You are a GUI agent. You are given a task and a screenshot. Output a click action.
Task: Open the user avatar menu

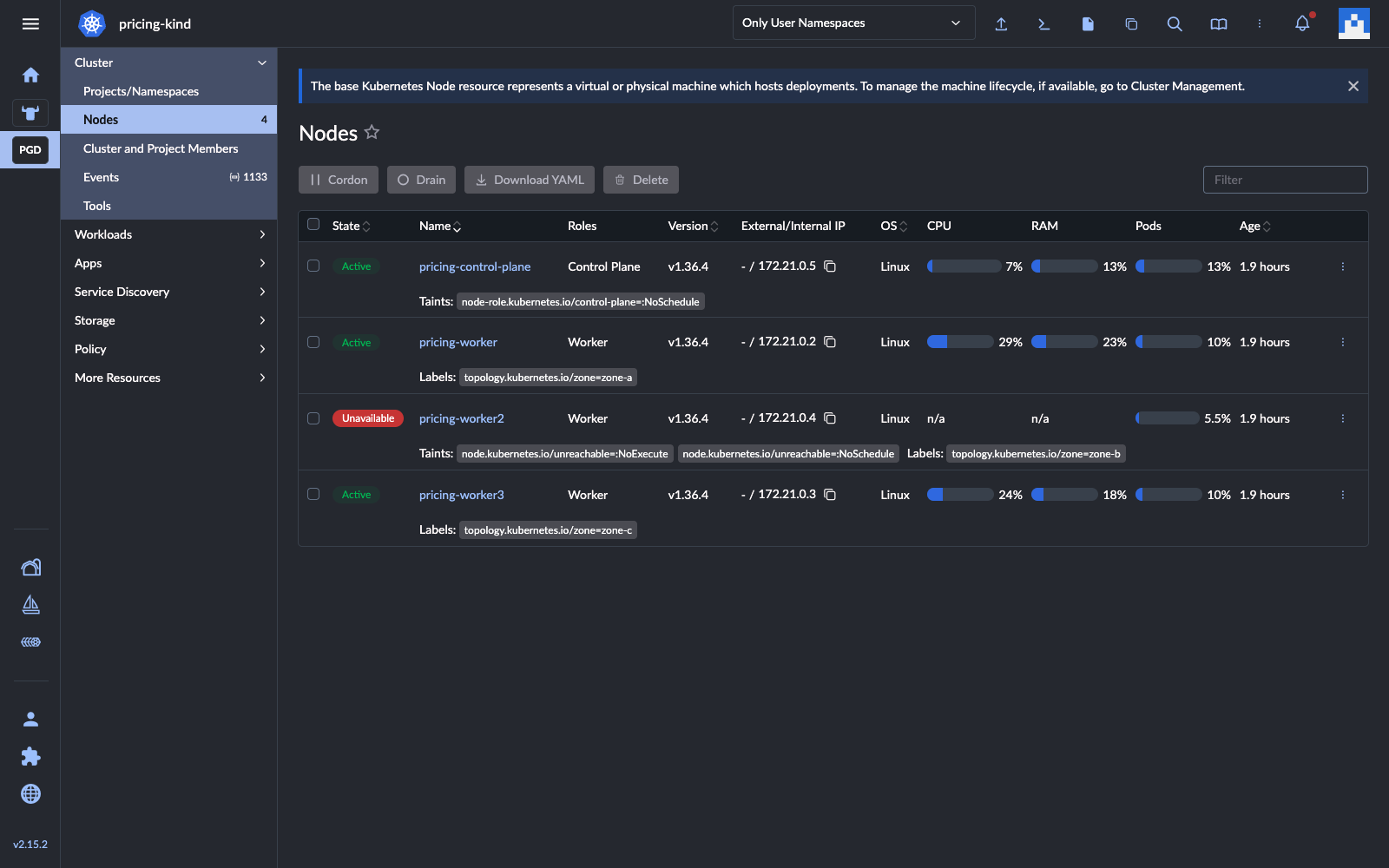pos(1353,23)
